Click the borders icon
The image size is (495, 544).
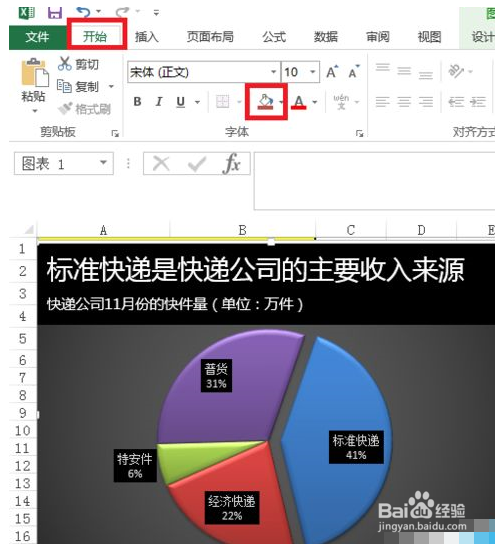222,102
